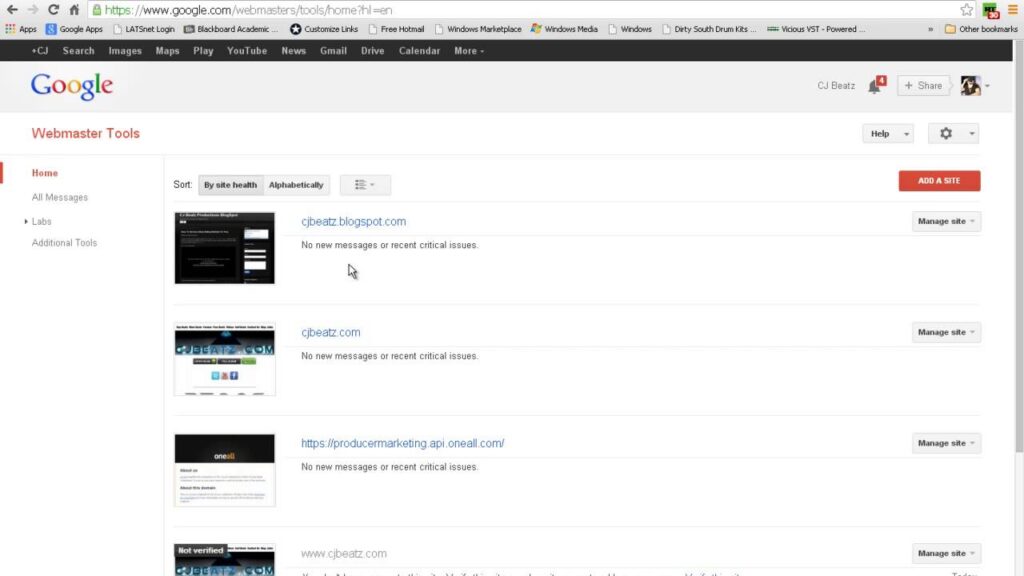Open the Windows Marketplace bookmark
The width and height of the screenshot is (1024, 576).
pos(477,29)
